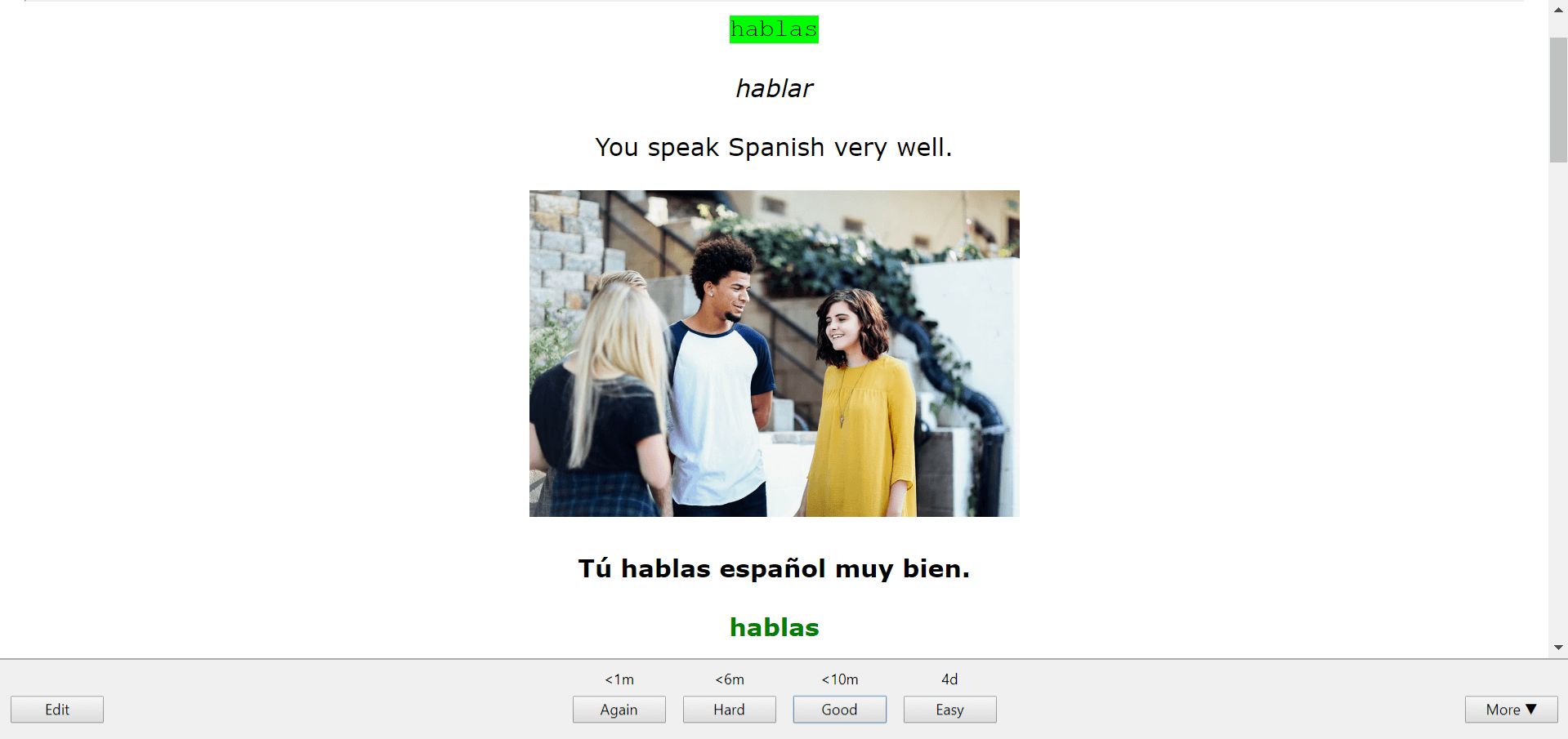Viewport: 1568px width, 739px height.
Task: Click the bold green 'hablas' answer text
Action: coord(774,627)
